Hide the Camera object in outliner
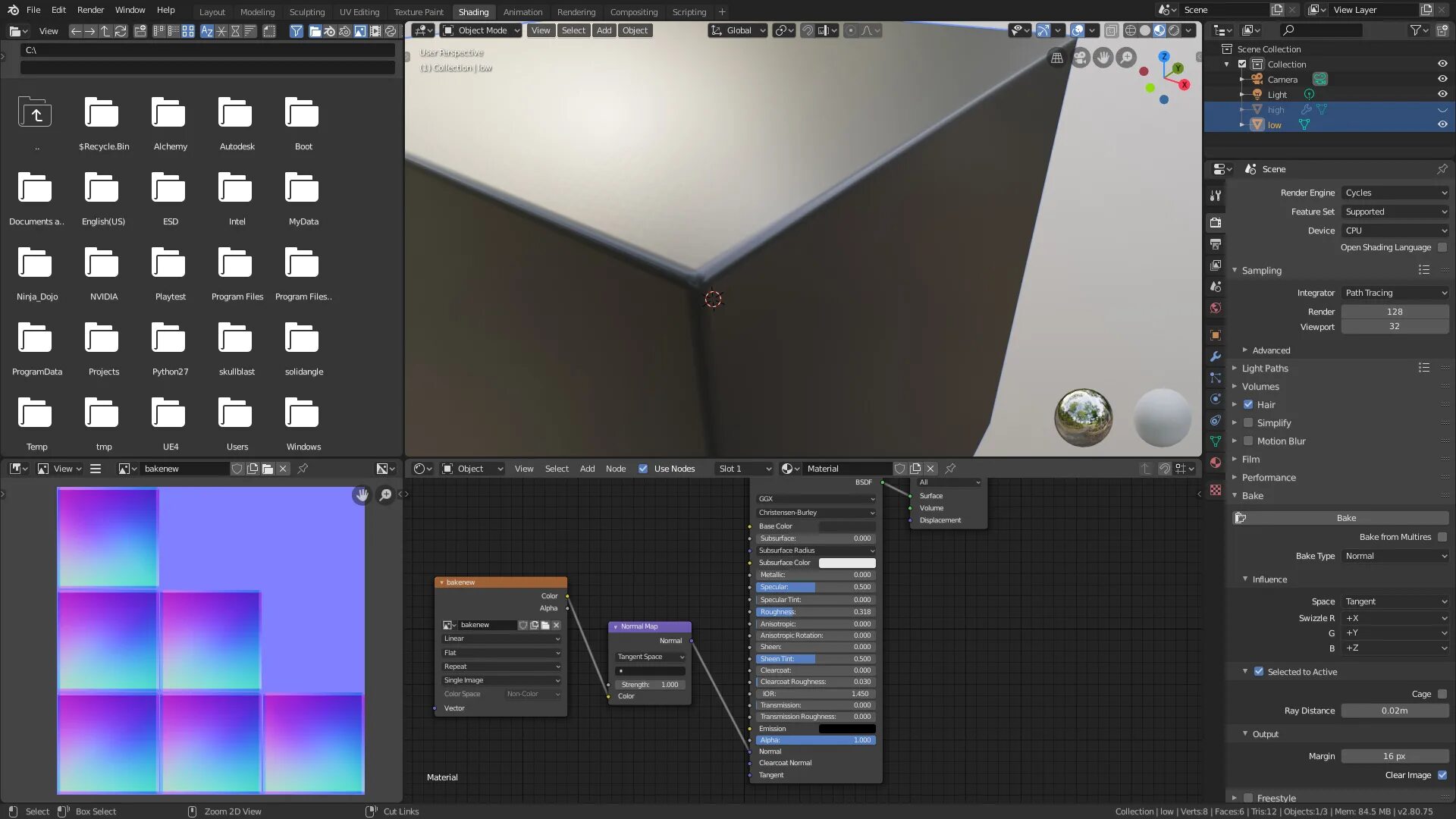The image size is (1456, 819). 1442,79
